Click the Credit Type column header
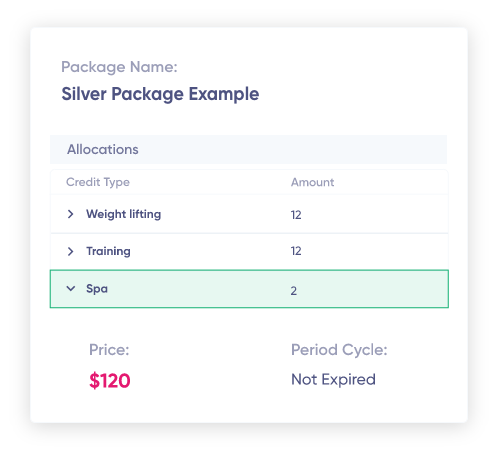This screenshot has height=456, width=498. click(x=98, y=182)
